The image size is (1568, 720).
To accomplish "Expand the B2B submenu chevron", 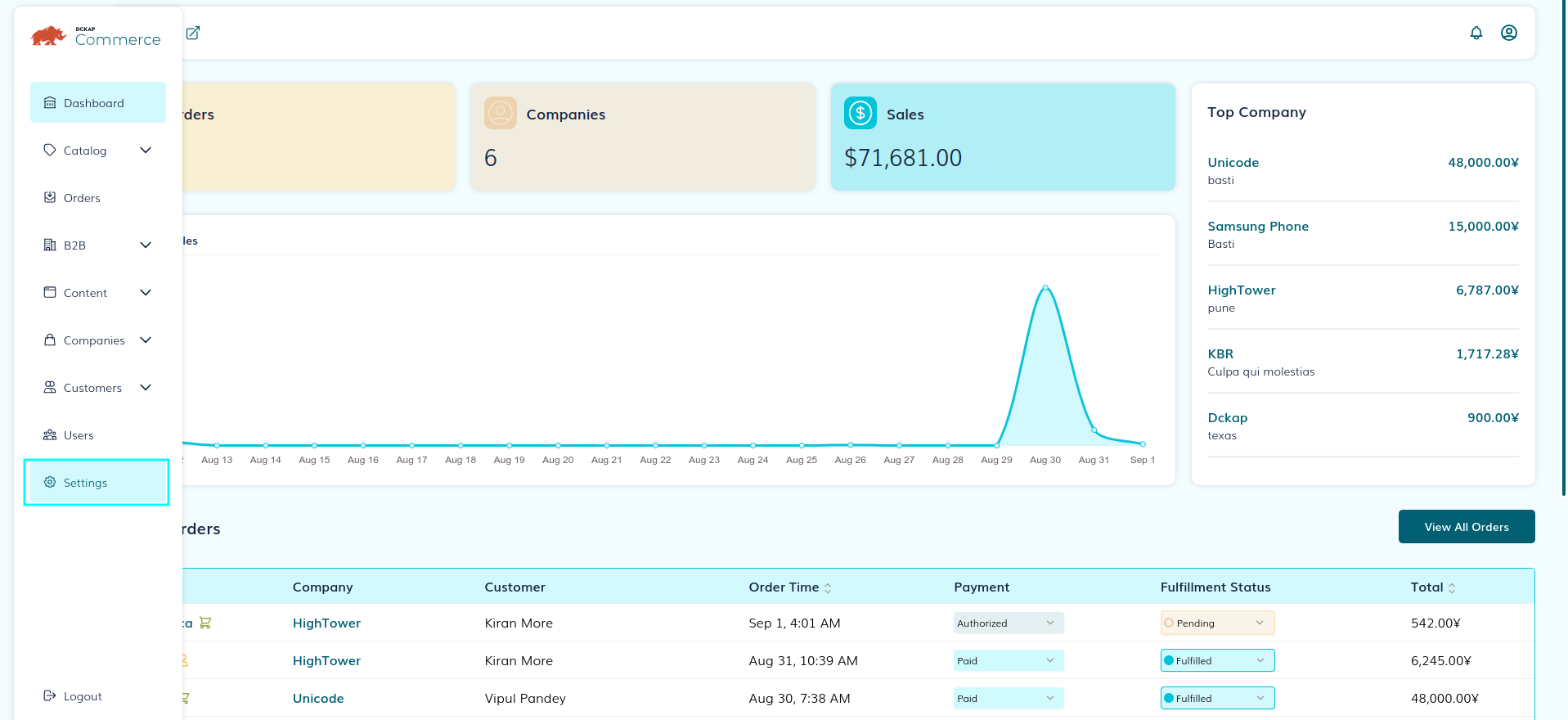I will click(x=146, y=245).
